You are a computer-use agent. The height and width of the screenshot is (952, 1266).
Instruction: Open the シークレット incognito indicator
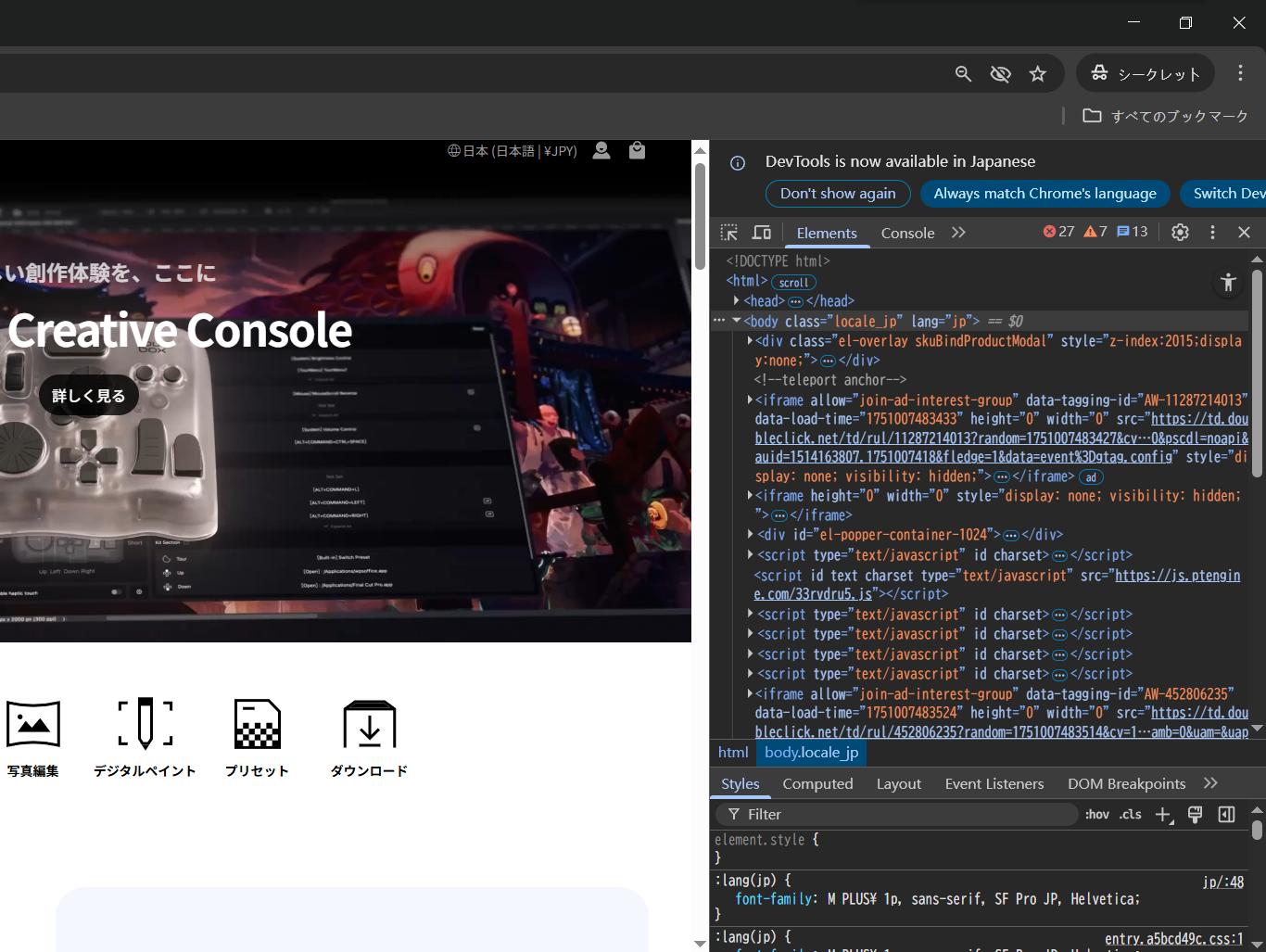click(1146, 73)
